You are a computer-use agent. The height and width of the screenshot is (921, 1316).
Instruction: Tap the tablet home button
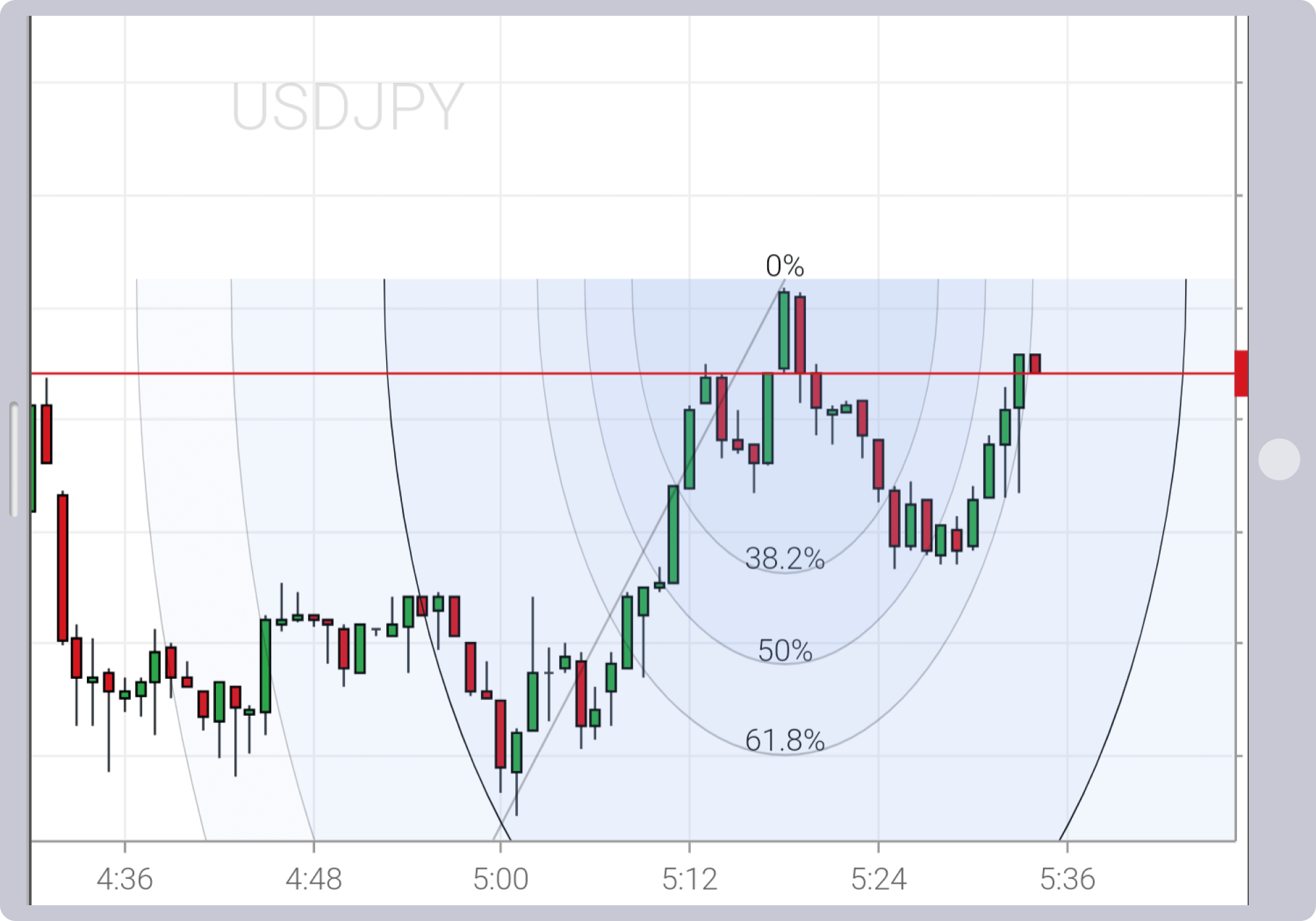(1278, 459)
